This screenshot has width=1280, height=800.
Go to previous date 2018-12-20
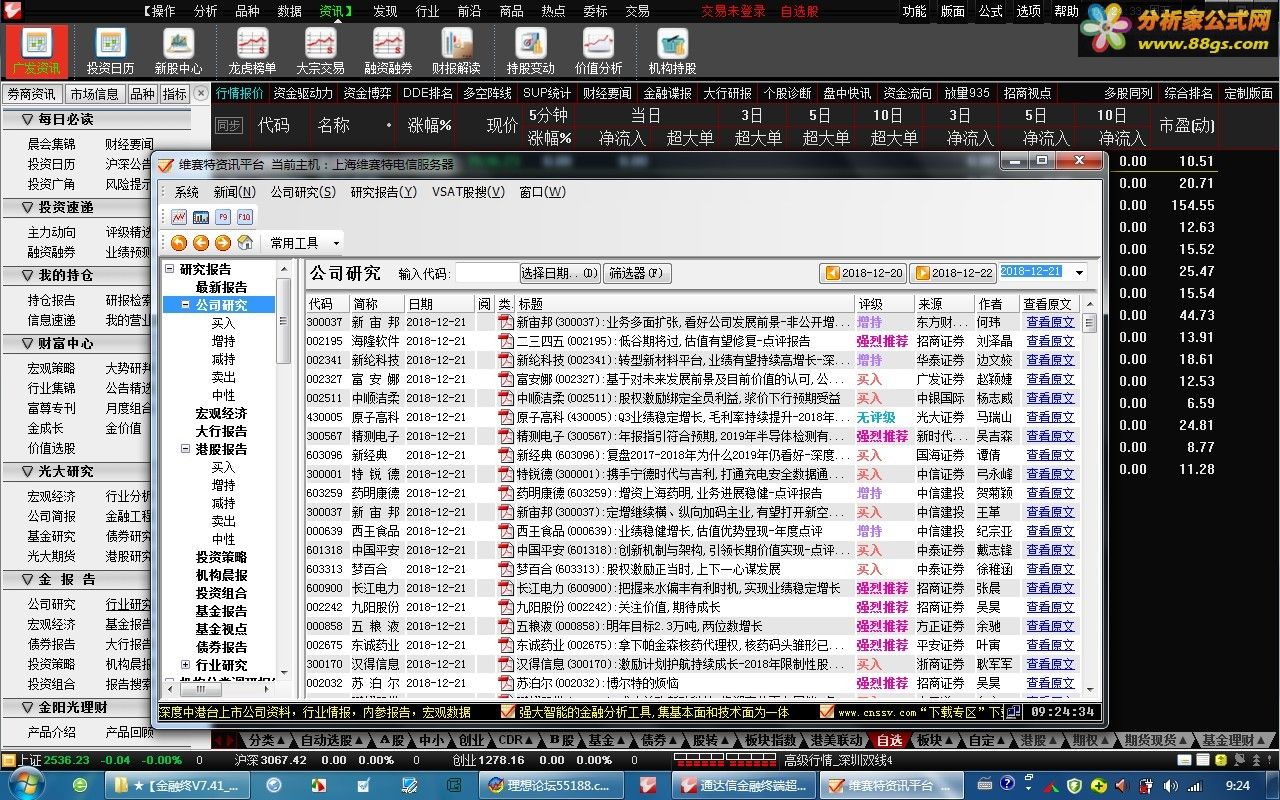click(862, 273)
